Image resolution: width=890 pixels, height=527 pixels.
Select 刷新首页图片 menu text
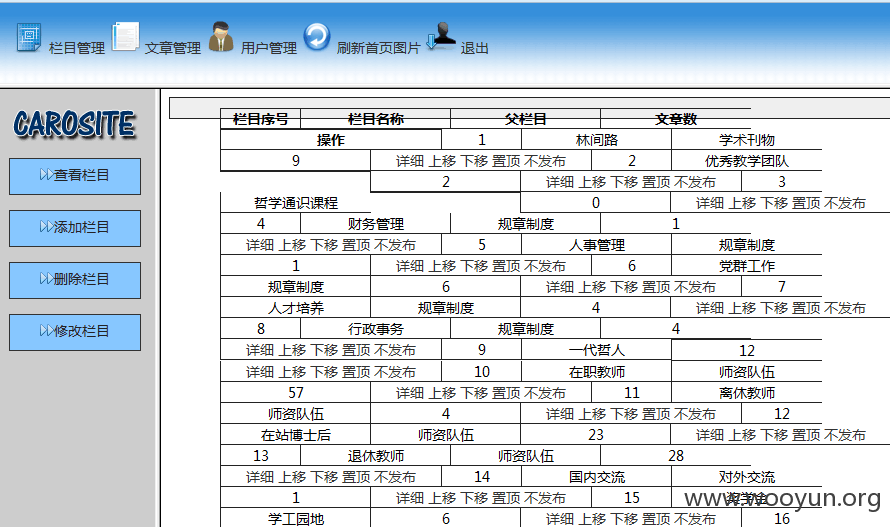(379, 48)
